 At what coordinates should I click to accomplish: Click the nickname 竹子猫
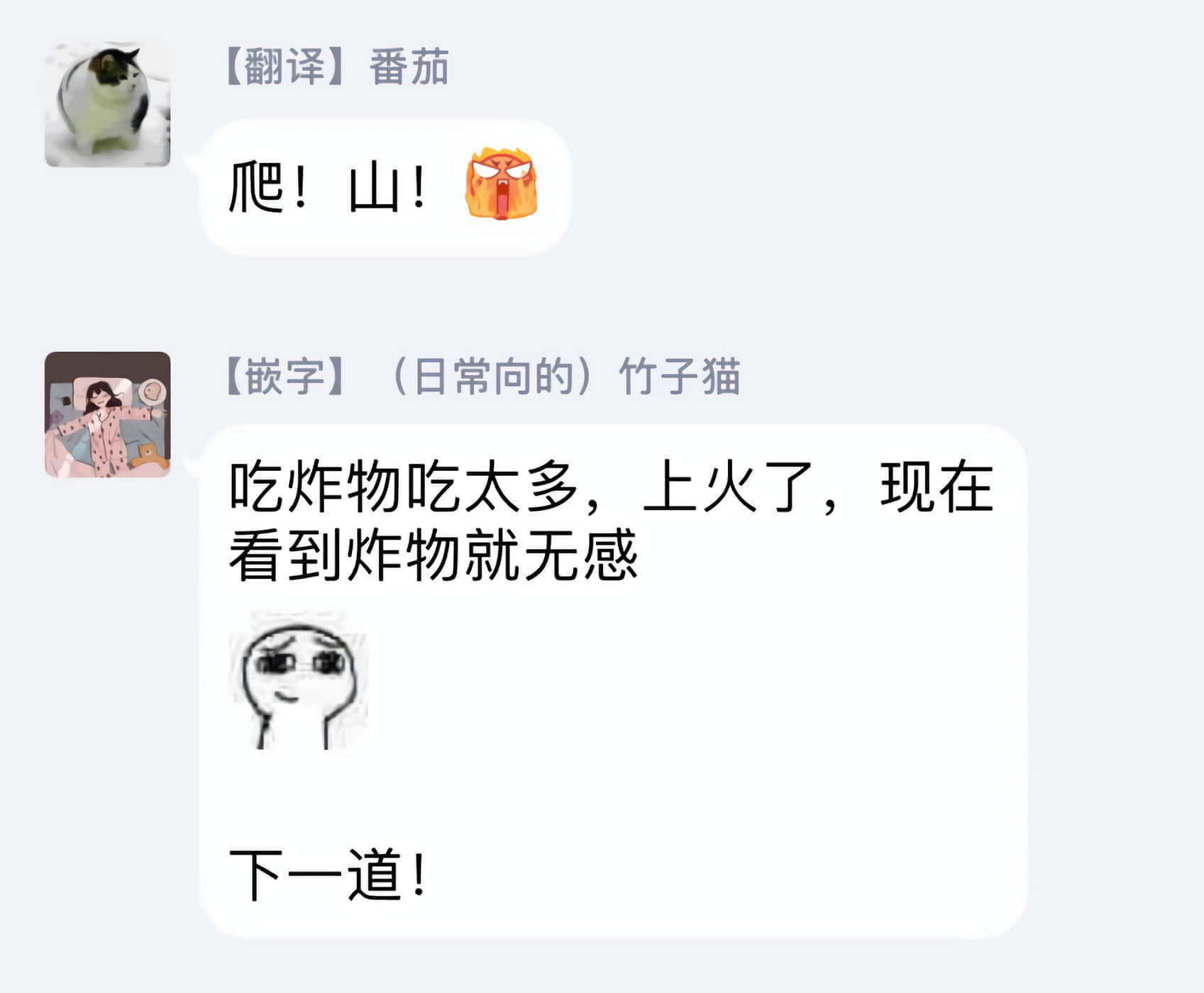tap(680, 377)
